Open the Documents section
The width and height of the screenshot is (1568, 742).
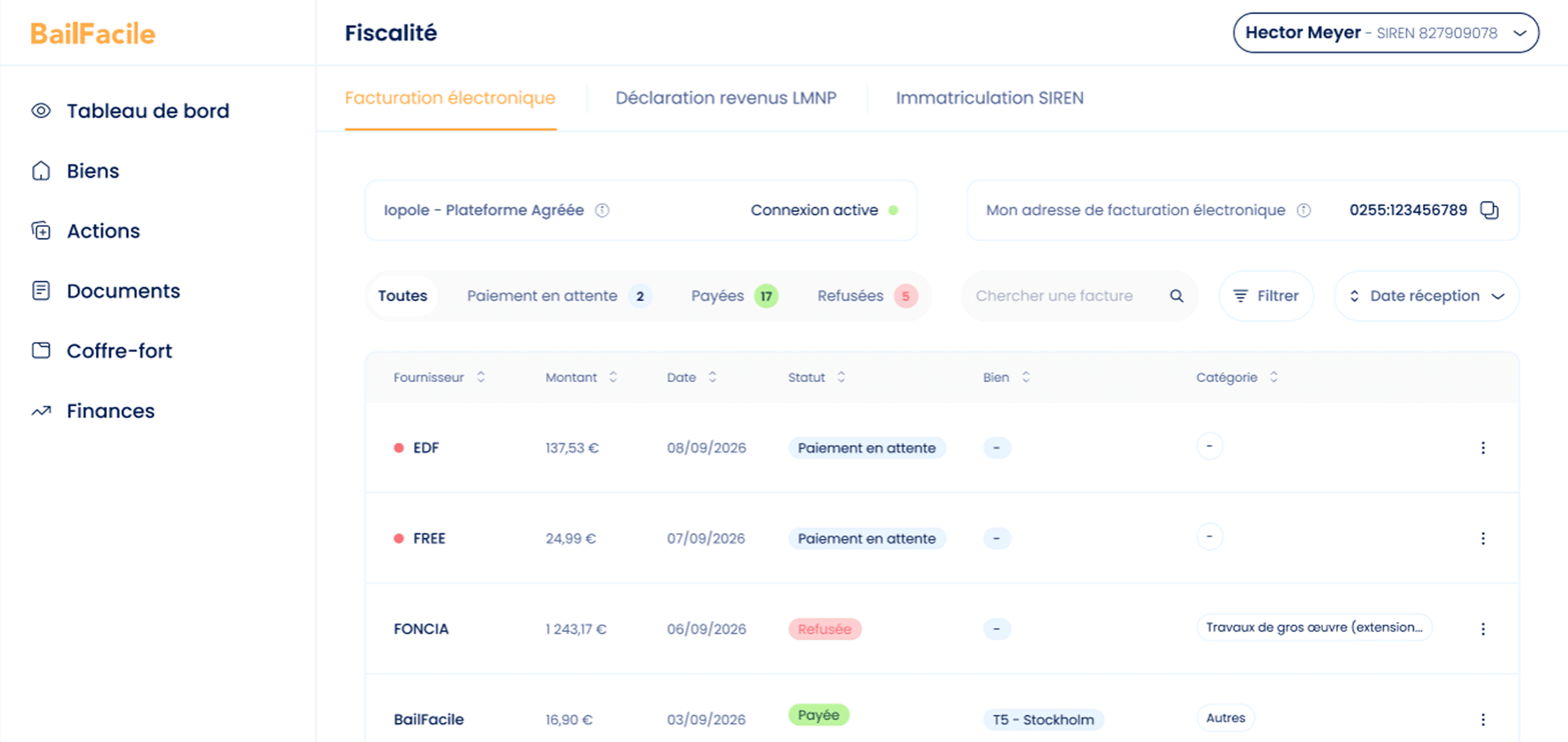pos(106,291)
